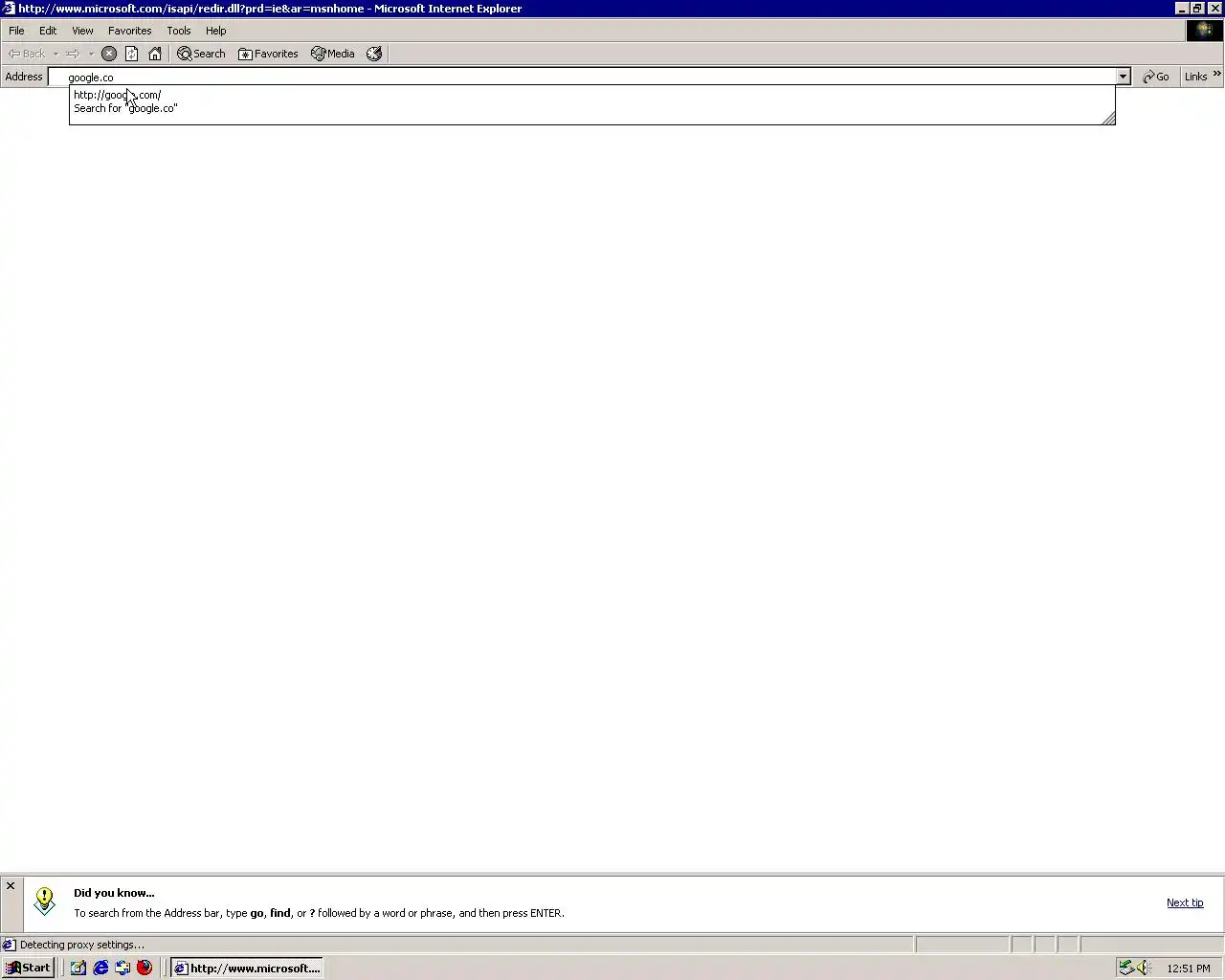The image size is (1225, 980).
Task: Click inside the Address text field
Action: tap(582, 77)
